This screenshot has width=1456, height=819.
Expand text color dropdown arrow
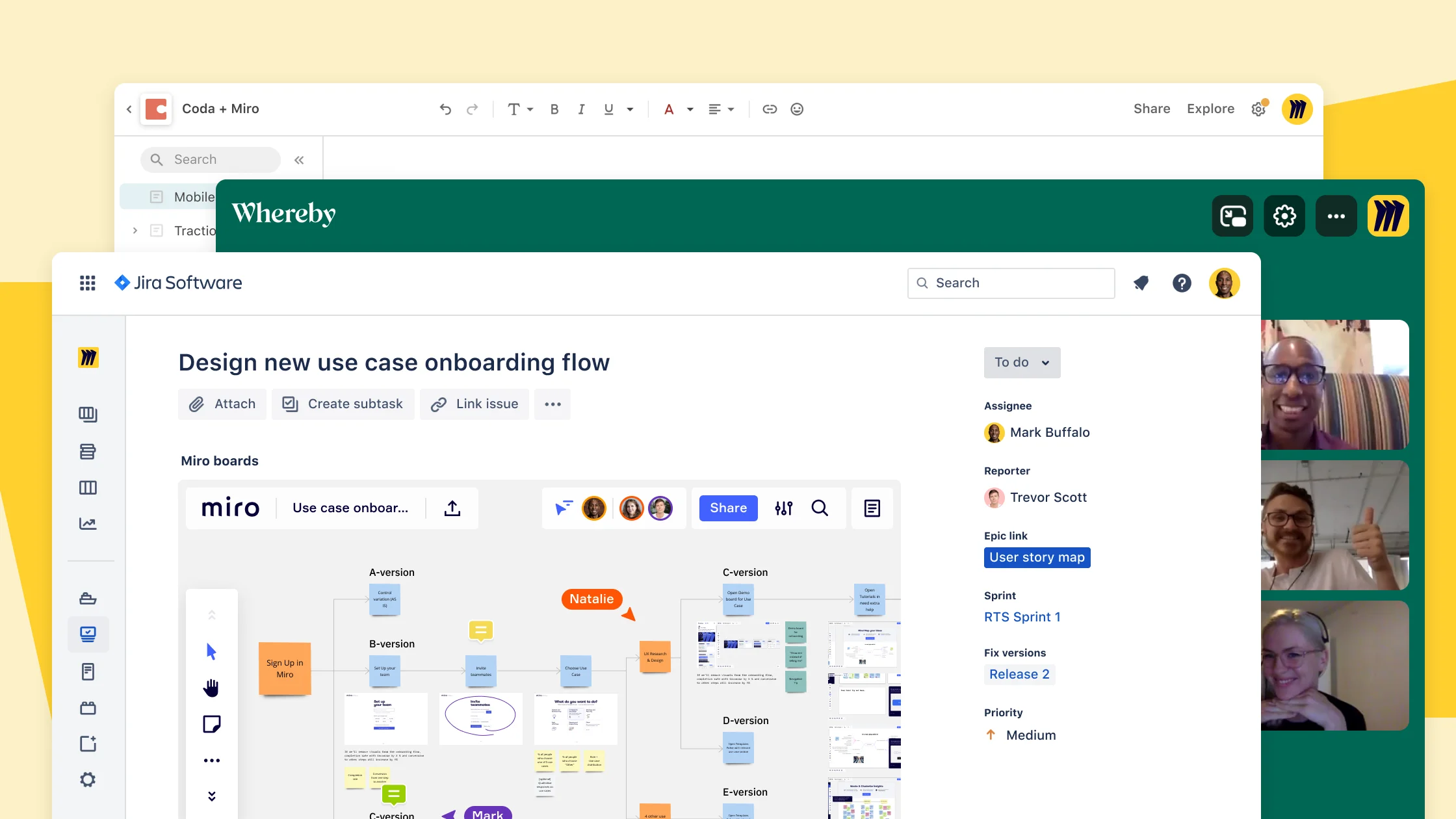tap(690, 109)
